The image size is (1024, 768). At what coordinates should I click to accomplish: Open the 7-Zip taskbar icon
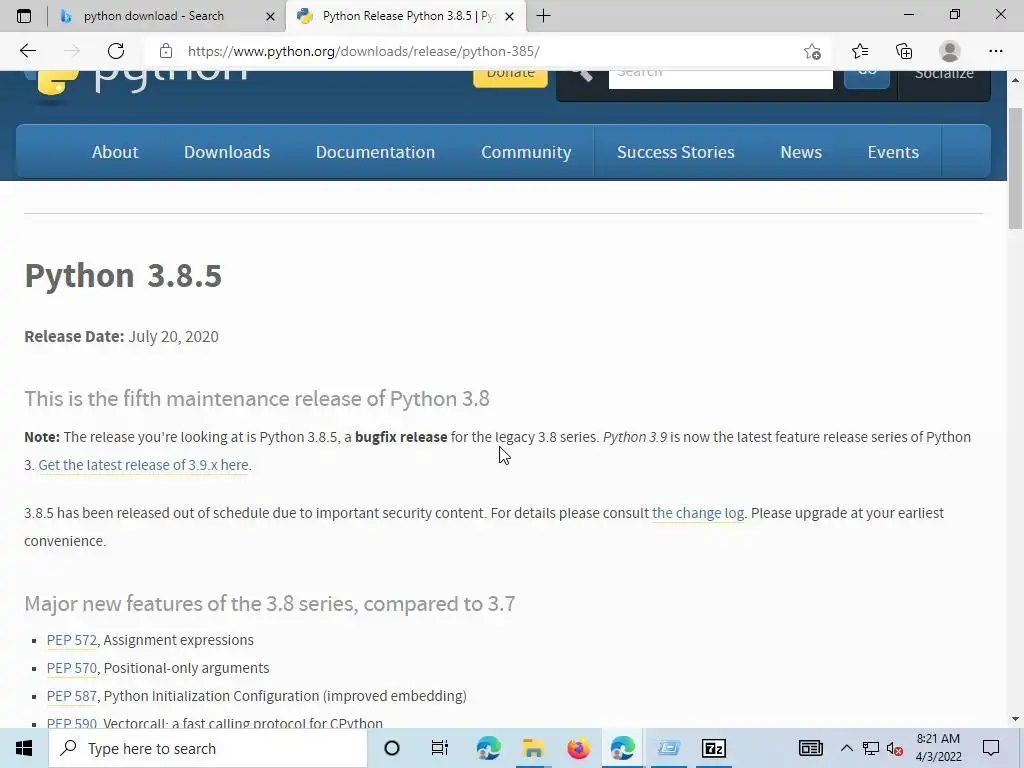[713, 748]
